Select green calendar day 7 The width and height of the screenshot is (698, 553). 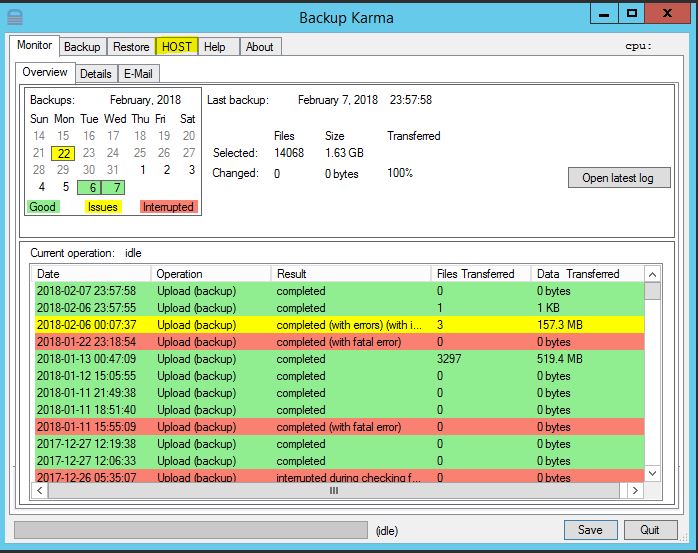point(113,187)
